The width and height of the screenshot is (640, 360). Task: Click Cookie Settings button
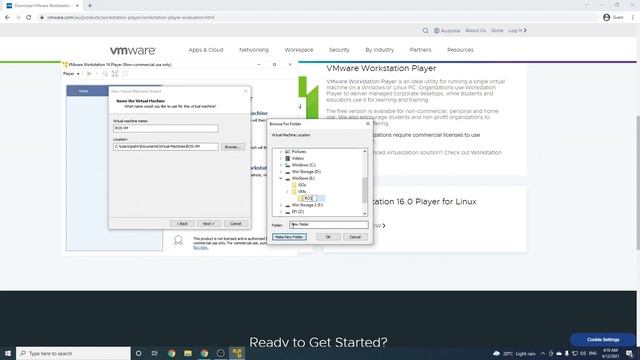pos(603,340)
